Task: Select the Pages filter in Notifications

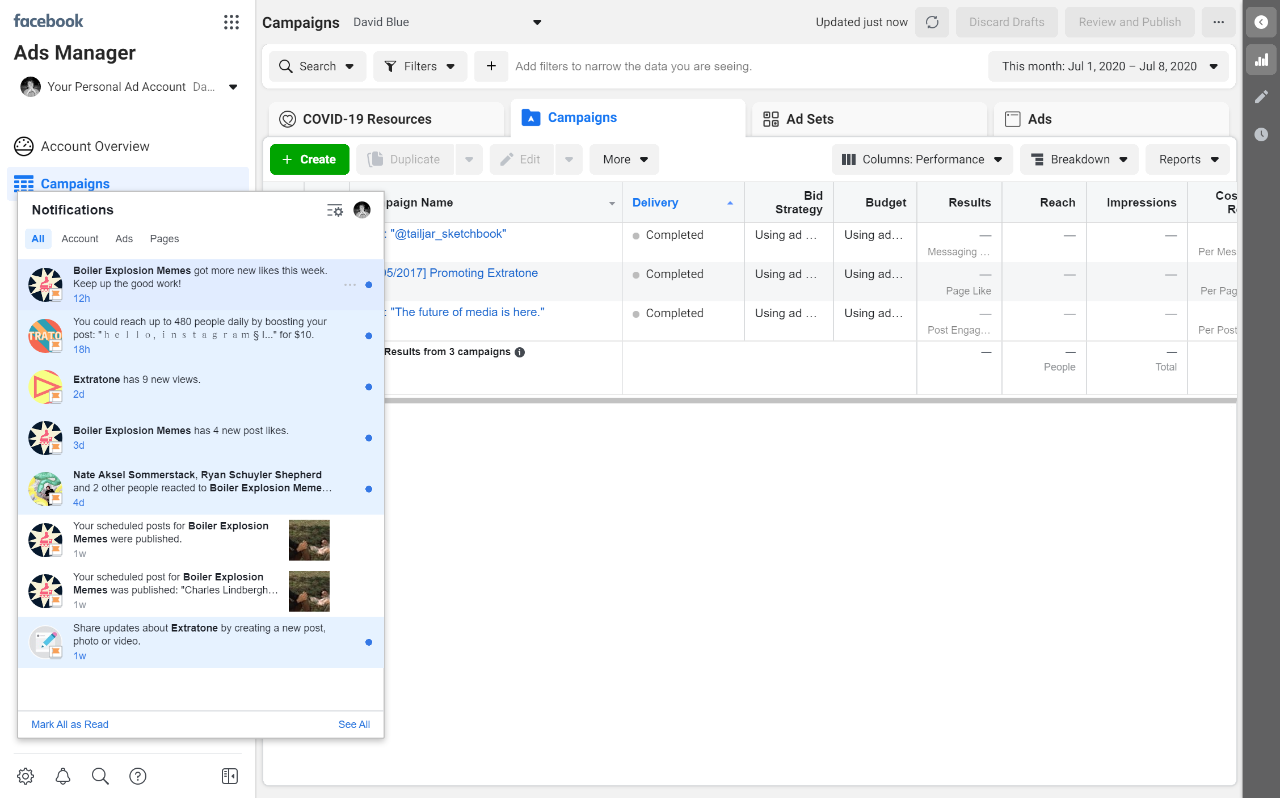Action: click(165, 239)
